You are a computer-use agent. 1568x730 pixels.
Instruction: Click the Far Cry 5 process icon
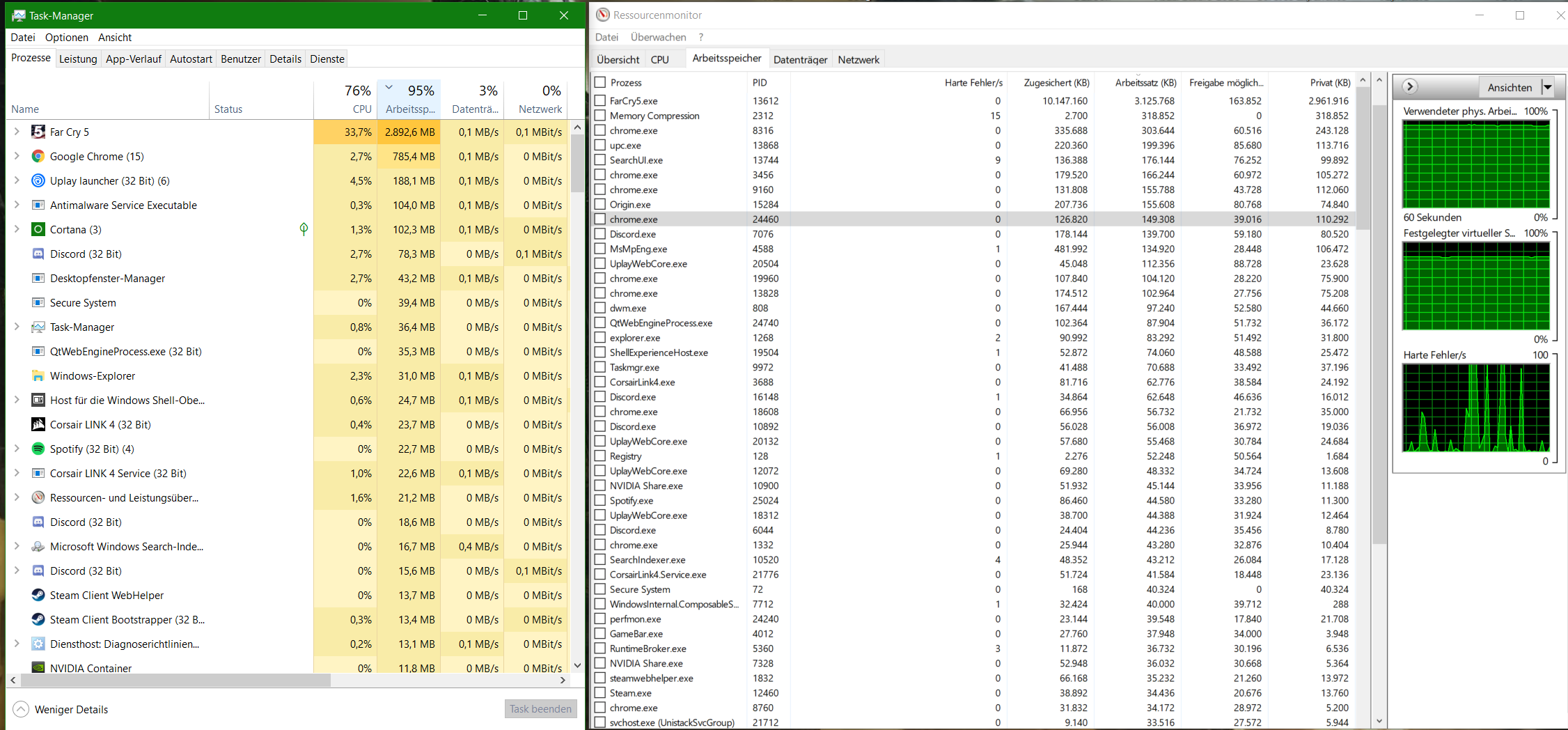tap(38, 132)
